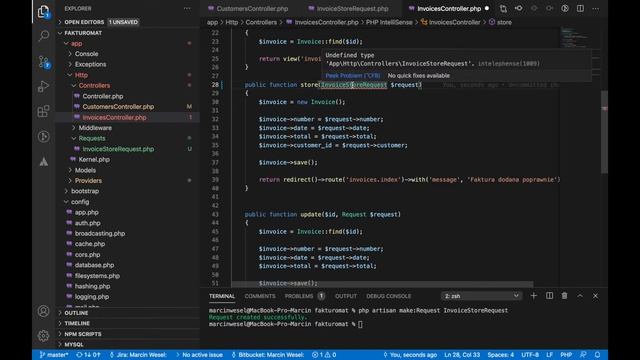Image resolution: width=640 pixels, height=360 pixels.
Task: Kill terminal with trash icon
Action: click(564, 296)
